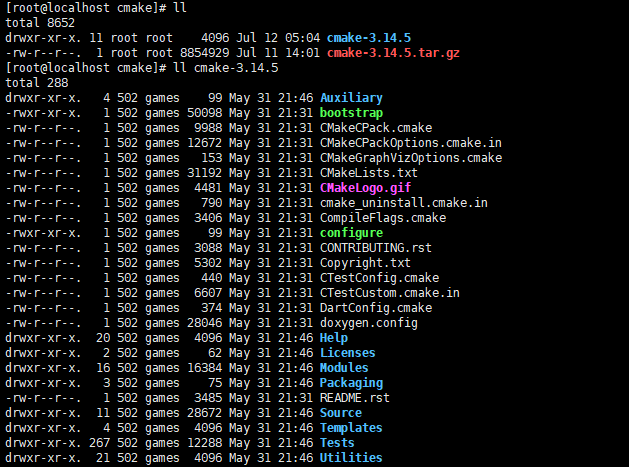629x467 pixels.
Task: Select the Packaging directory name
Action: click(x=351, y=383)
